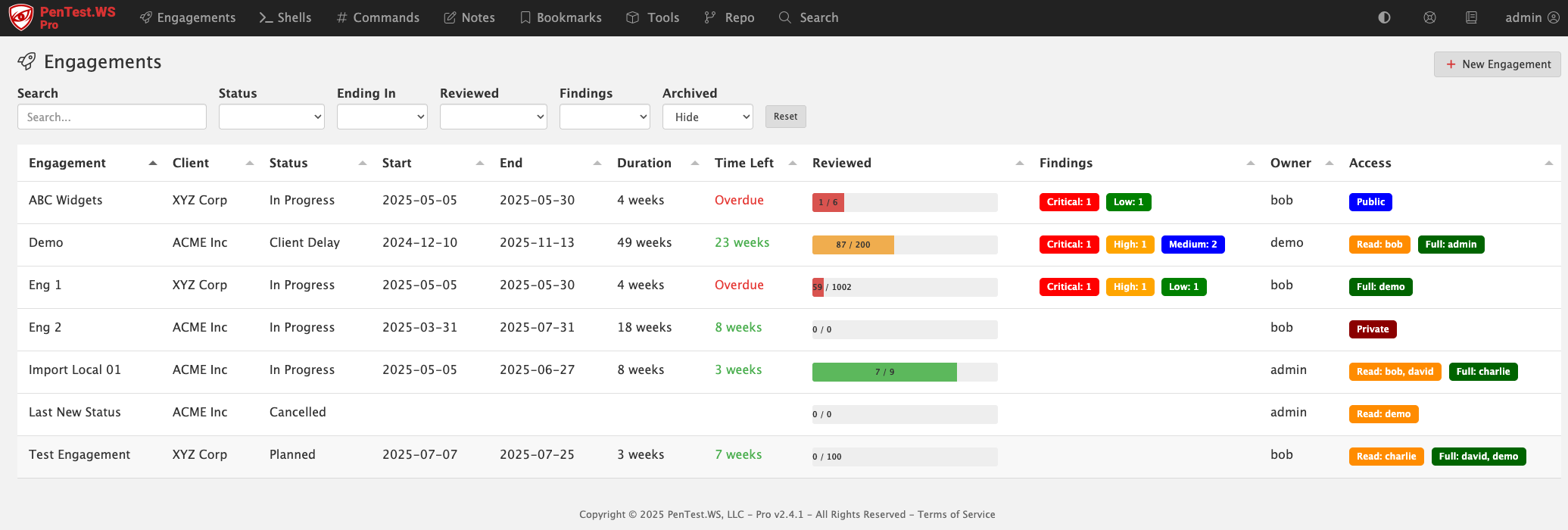The image size is (1568, 530).
Task: Open the Eng 1 engagement name
Action: pyautogui.click(x=45, y=285)
